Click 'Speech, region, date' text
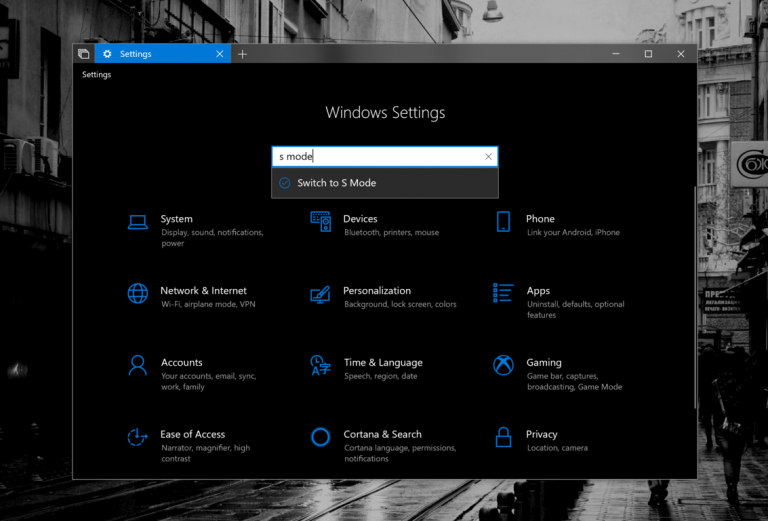This screenshot has height=521, width=768. (381, 377)
